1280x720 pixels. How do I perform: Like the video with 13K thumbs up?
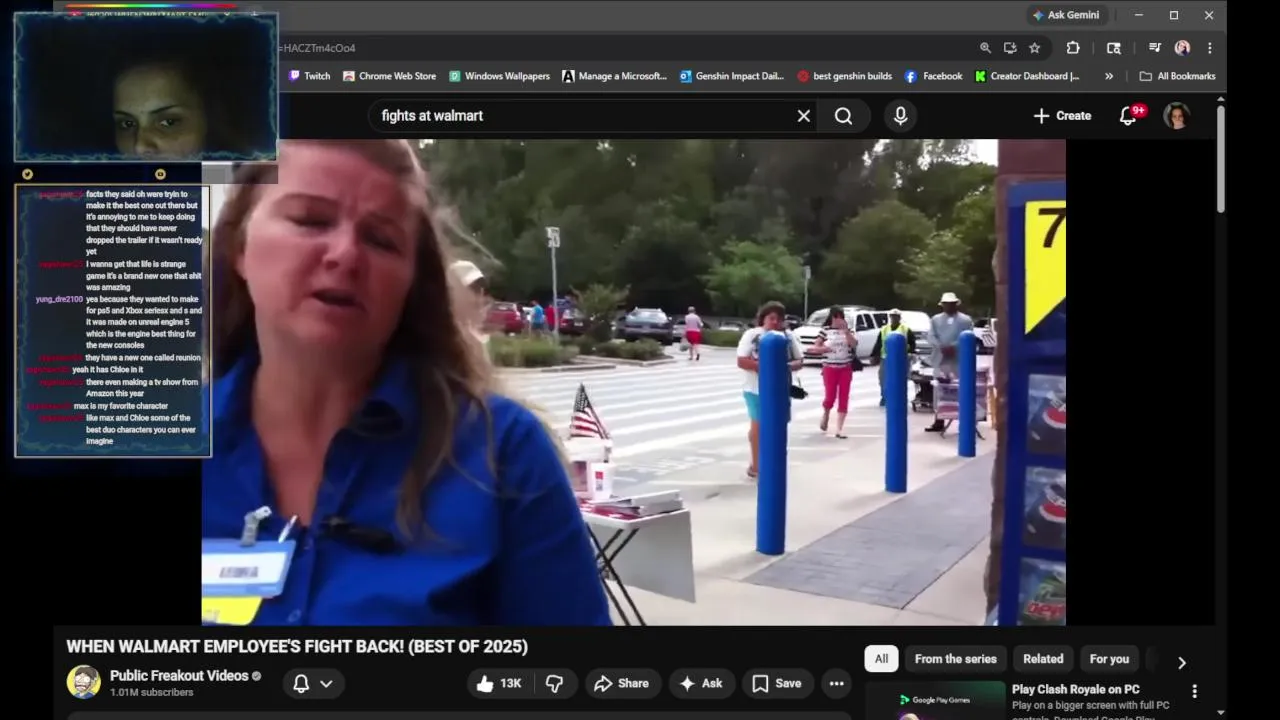[x=500, y=684]
